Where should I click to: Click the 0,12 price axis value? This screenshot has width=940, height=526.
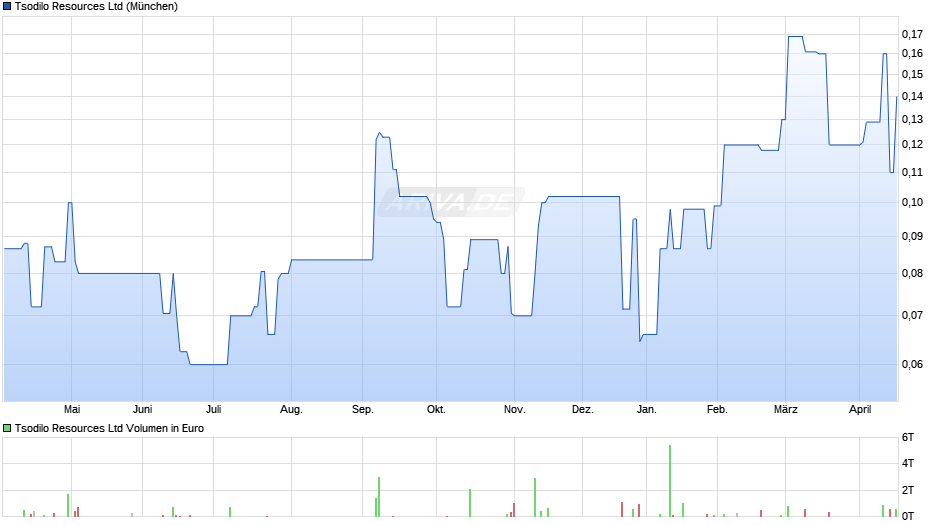pyautogui.click(x=912, y=144)
